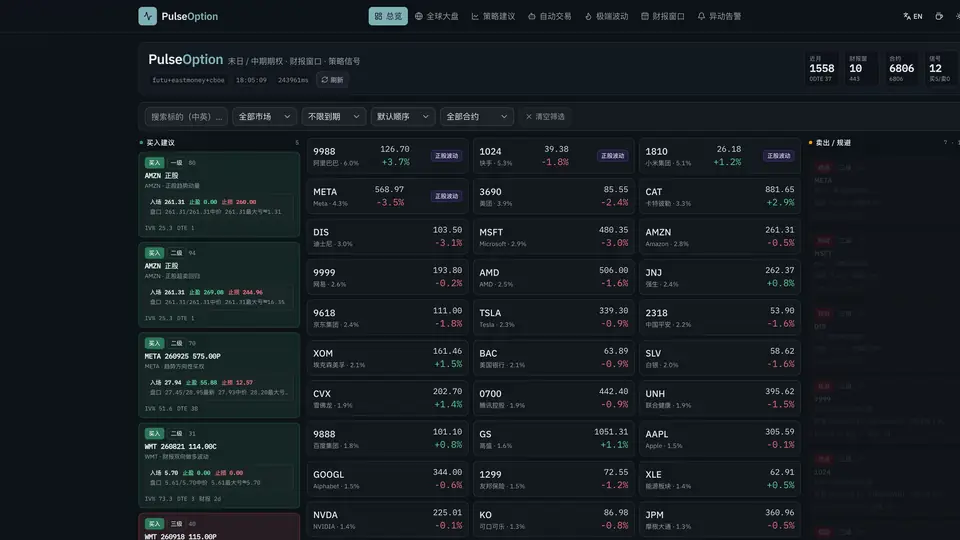Select the UNH stock tile

(720, 399)
